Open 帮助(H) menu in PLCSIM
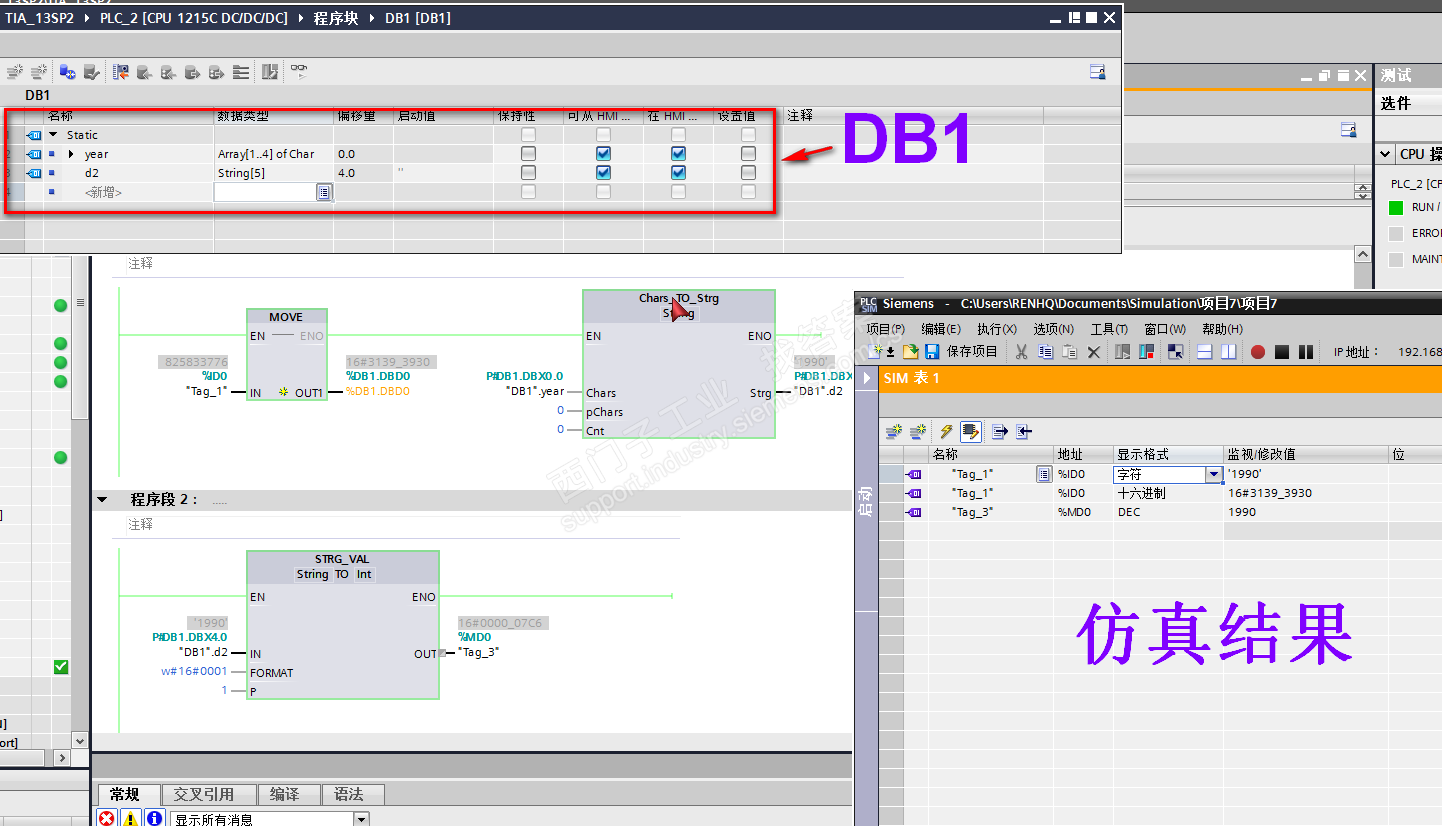The height and width of the screenshot is (826, 1442). [1222, 329]
